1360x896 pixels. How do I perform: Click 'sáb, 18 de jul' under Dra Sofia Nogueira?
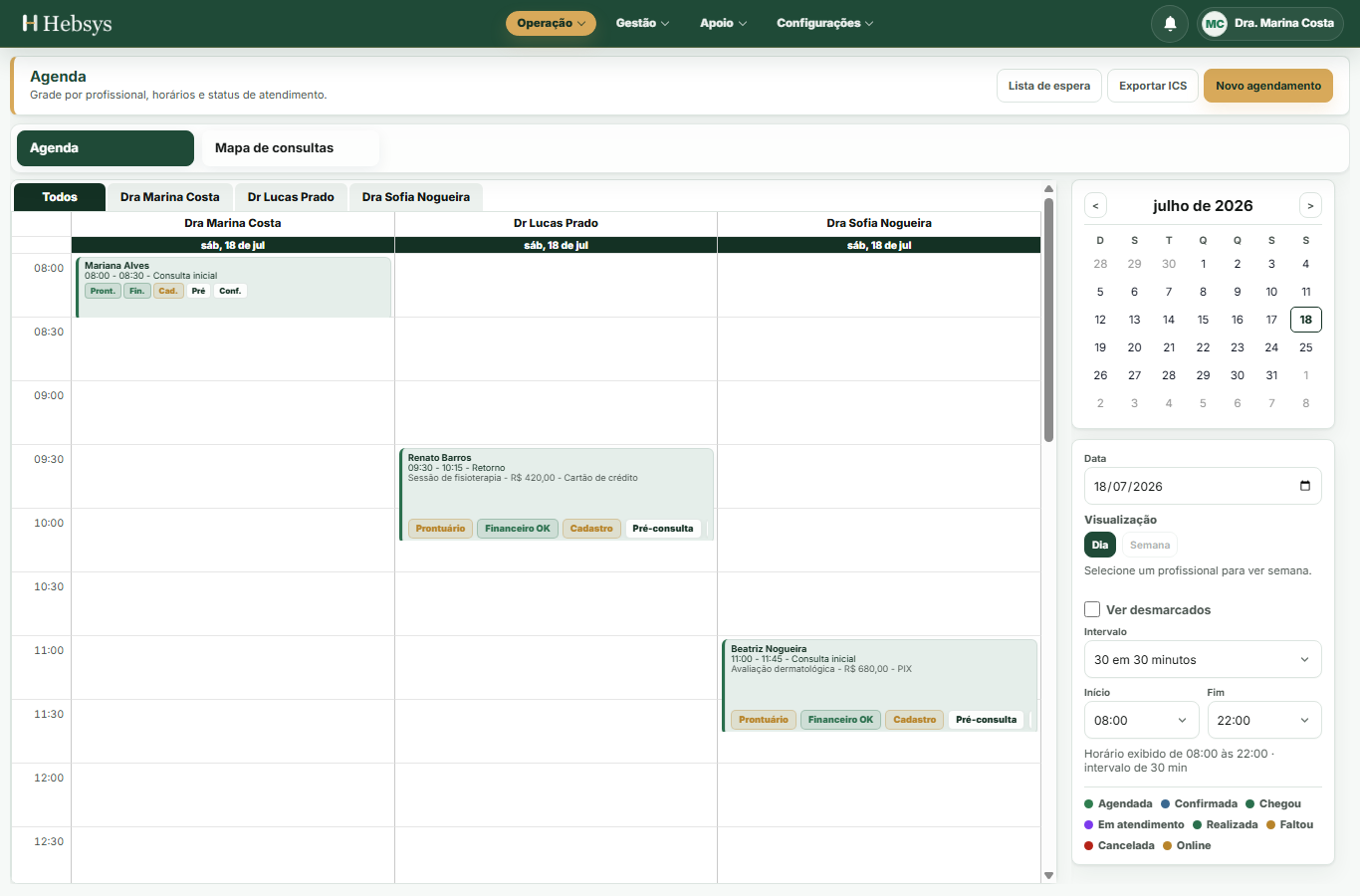pyautogui.click(x=879, y=245)
